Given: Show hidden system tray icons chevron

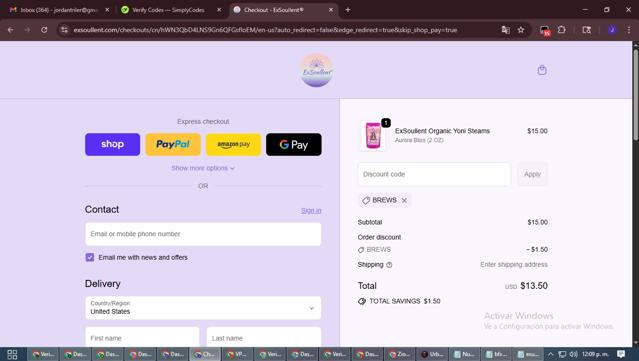Looking at the screenshot, I should (550, 354).
